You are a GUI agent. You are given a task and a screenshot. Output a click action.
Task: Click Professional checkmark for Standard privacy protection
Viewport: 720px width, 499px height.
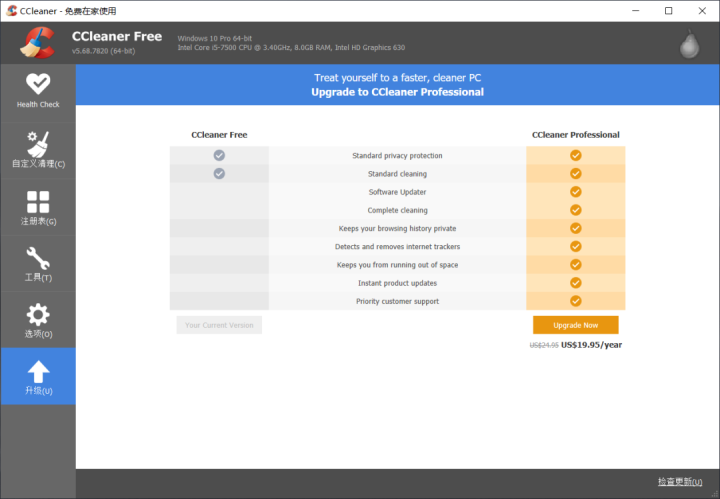click(x=575, y=155)
